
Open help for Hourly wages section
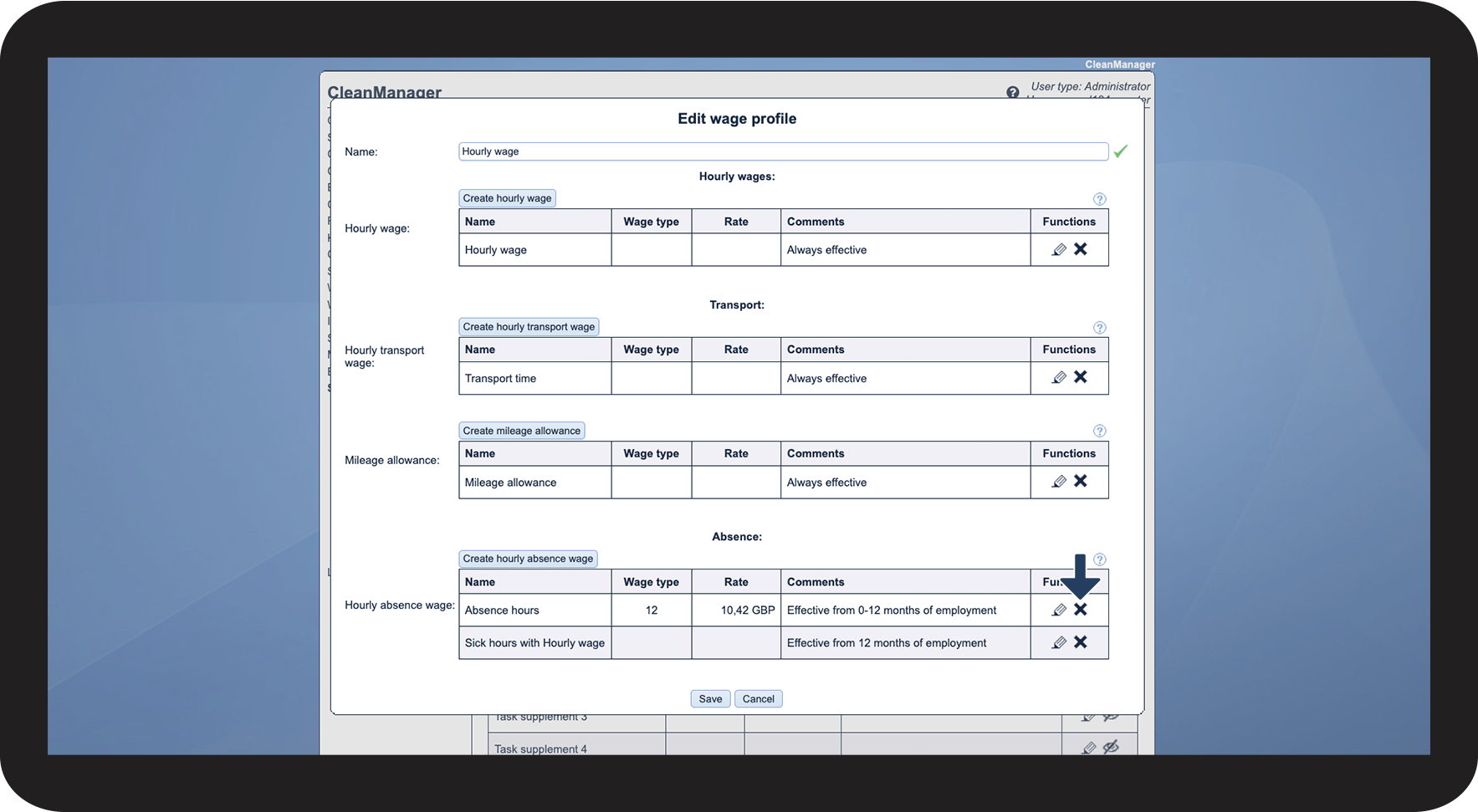(x=1099, y=199)
